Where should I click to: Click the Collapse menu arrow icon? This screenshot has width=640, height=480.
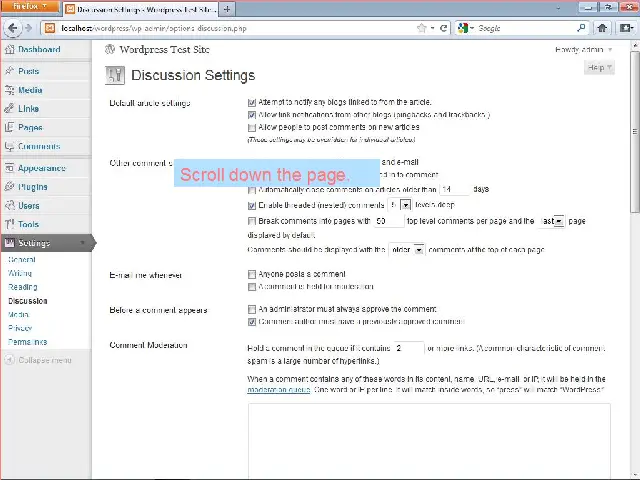pos(9,360)
